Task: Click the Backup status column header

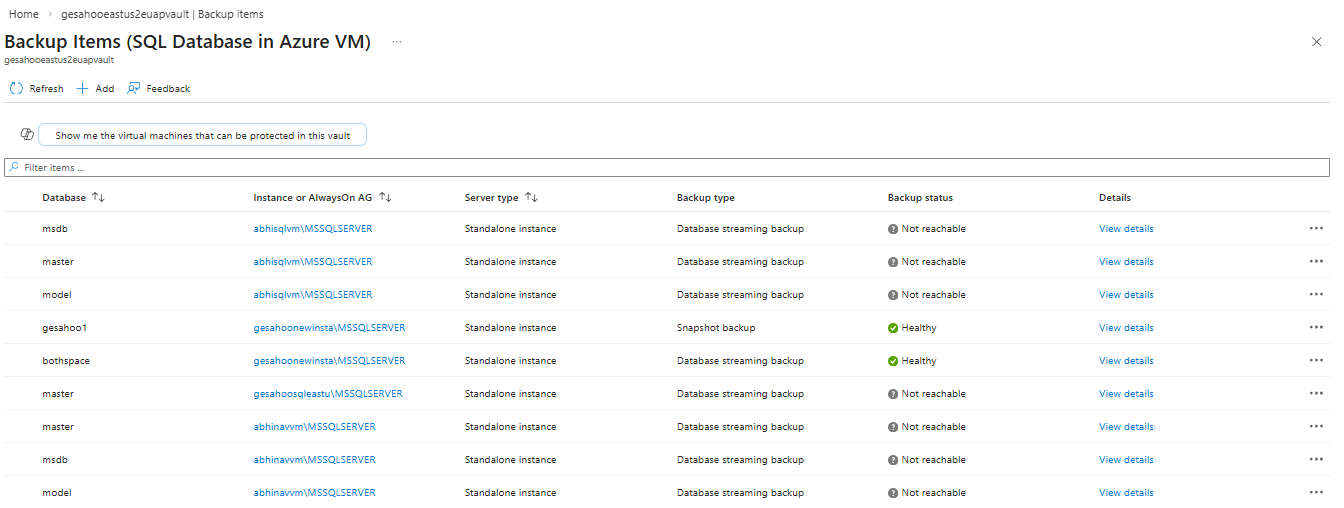Action: click(x=920, y=198)
